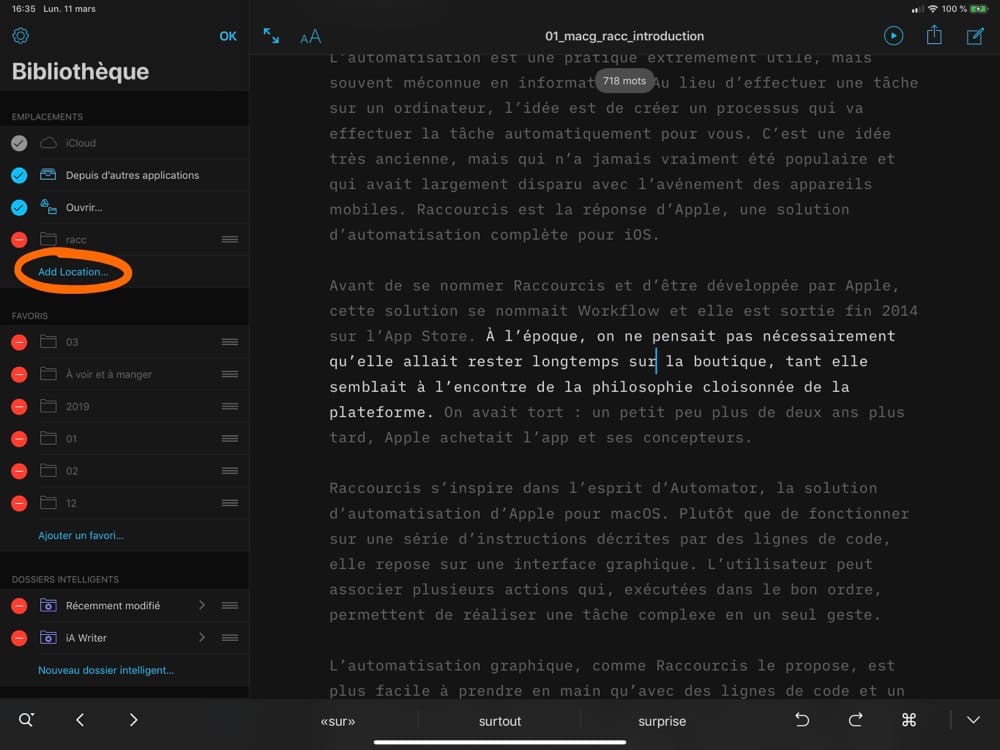
Task: Delete favorite 02 with red minus
Action: point(19,471)
